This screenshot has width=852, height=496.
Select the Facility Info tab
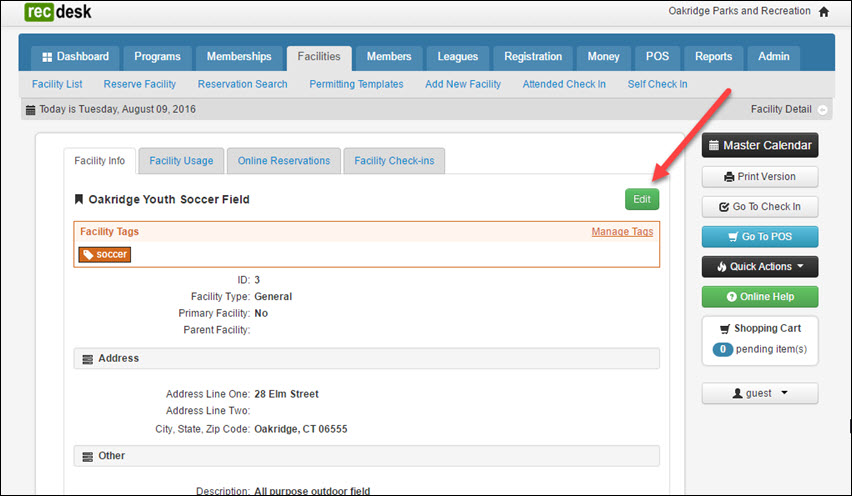(99, 161)
